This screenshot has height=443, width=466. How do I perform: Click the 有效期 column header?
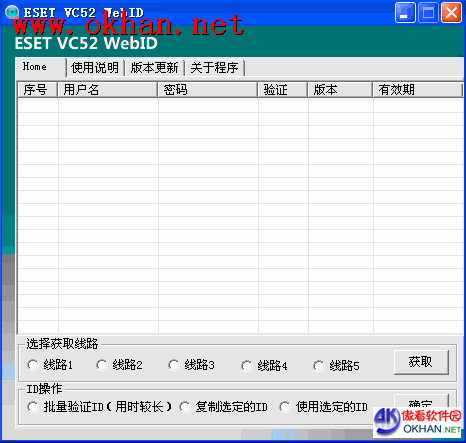click(418, 90)
